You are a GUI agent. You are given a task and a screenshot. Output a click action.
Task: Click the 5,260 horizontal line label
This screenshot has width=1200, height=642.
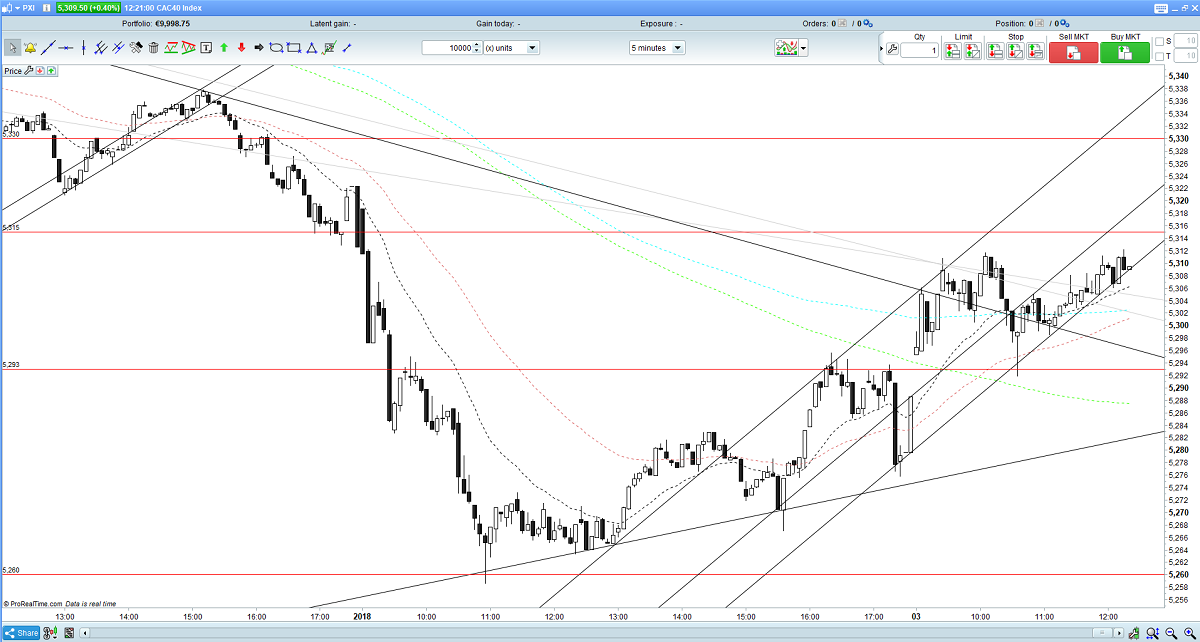click(x=10, y=570)
